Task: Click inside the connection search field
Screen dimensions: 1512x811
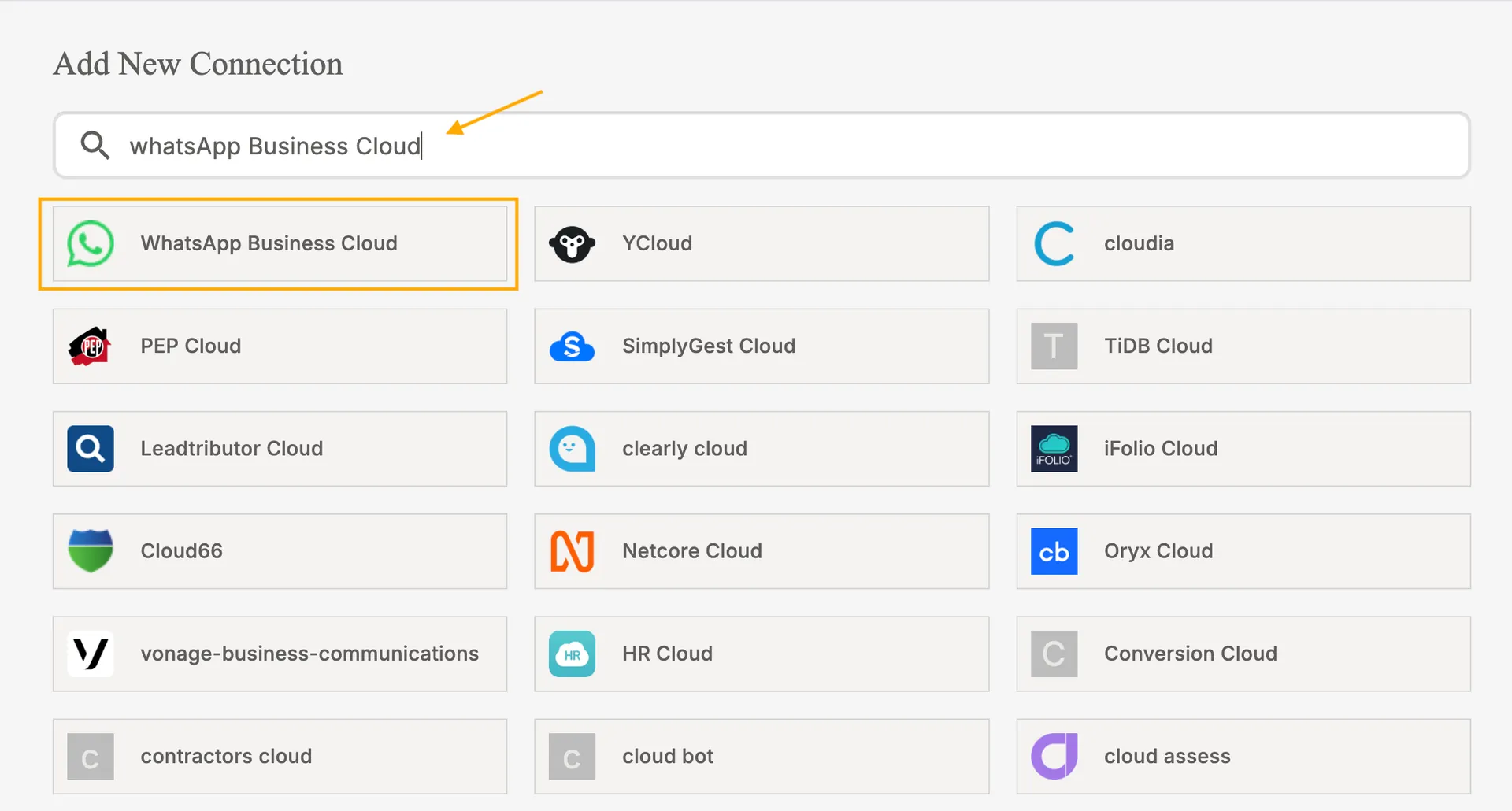Action: point(630,145)
